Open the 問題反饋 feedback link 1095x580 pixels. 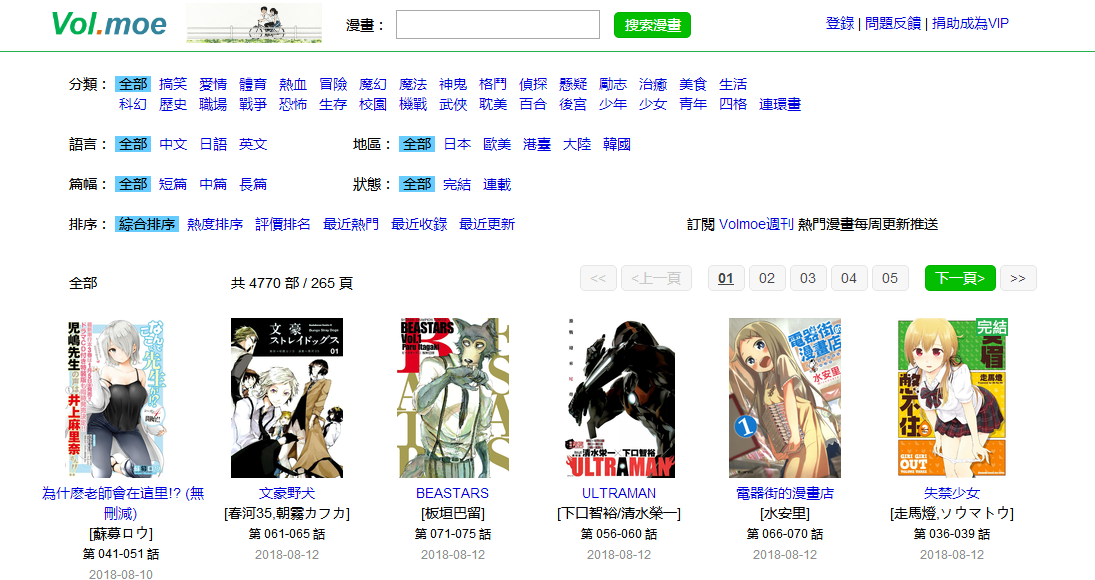tap(892, 23)
